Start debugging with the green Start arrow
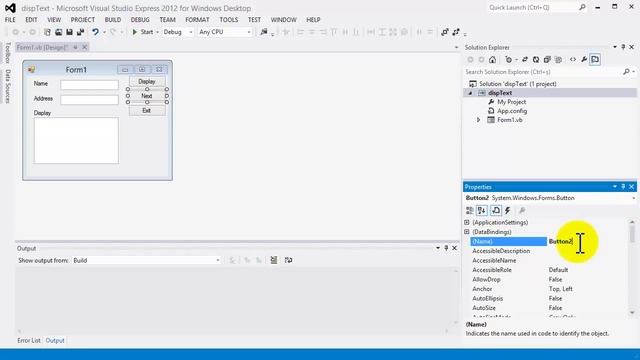This screenshot has height=360, width=640. 135,32
